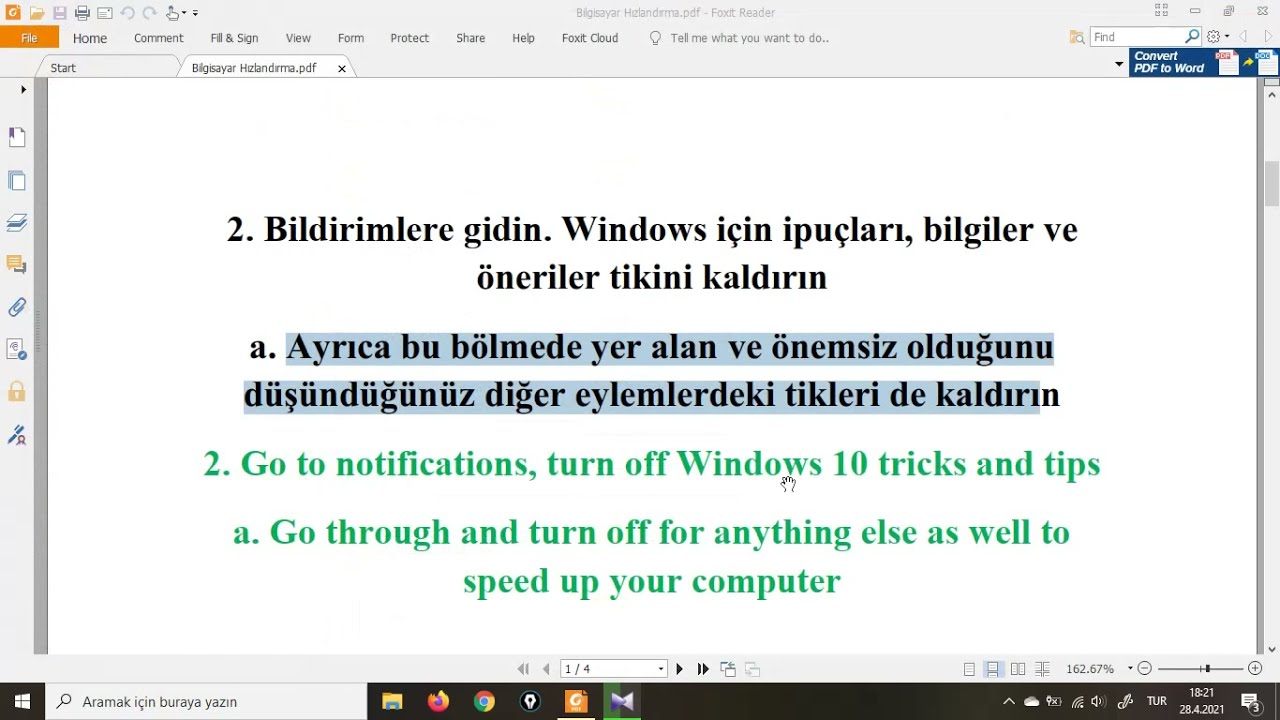Open the Comments panel icon
Image resolution: width=1280 pixels, height=720 pixels.
point(17,265)
